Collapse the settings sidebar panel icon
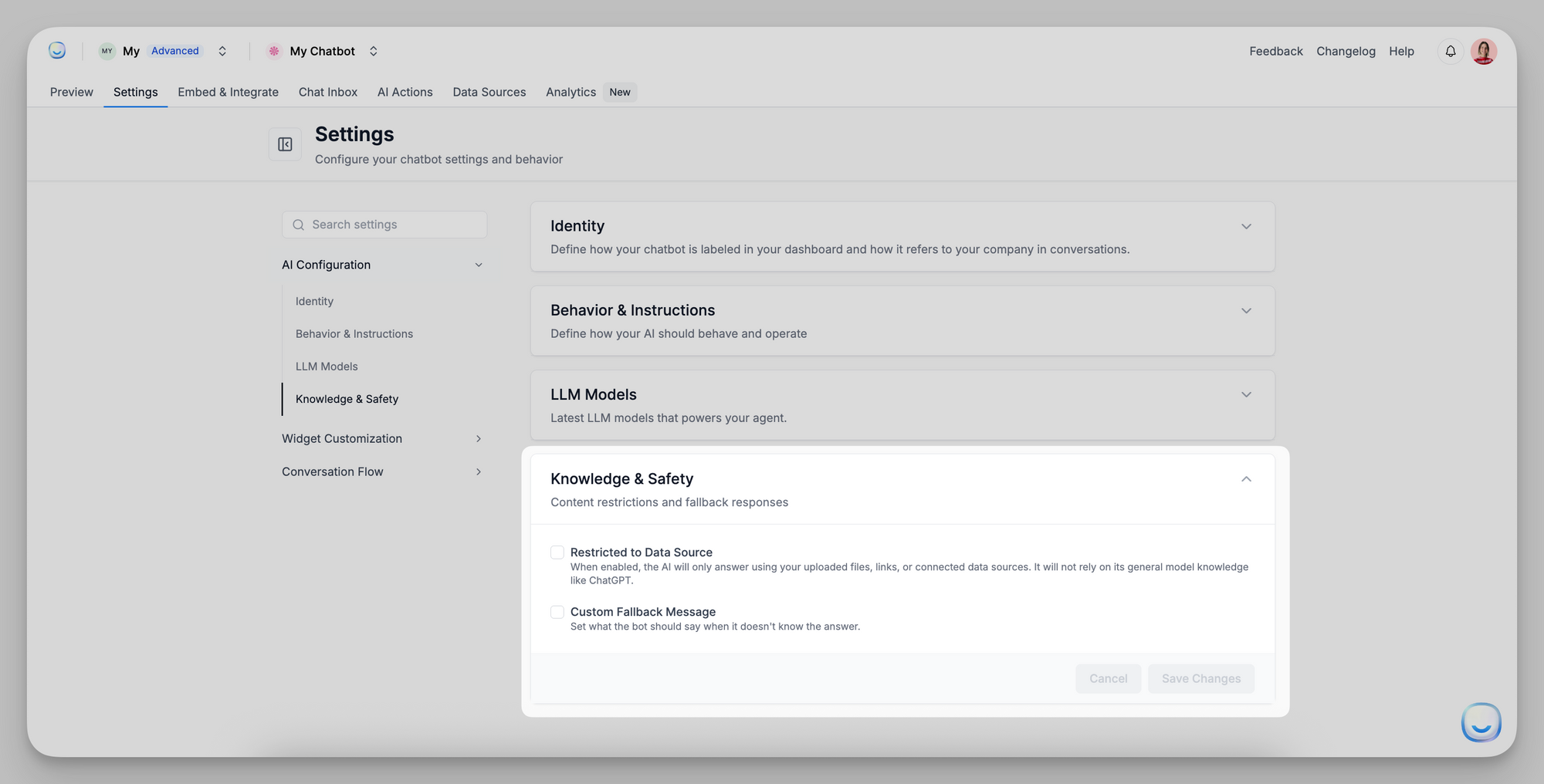 click(x=285, y=144)
